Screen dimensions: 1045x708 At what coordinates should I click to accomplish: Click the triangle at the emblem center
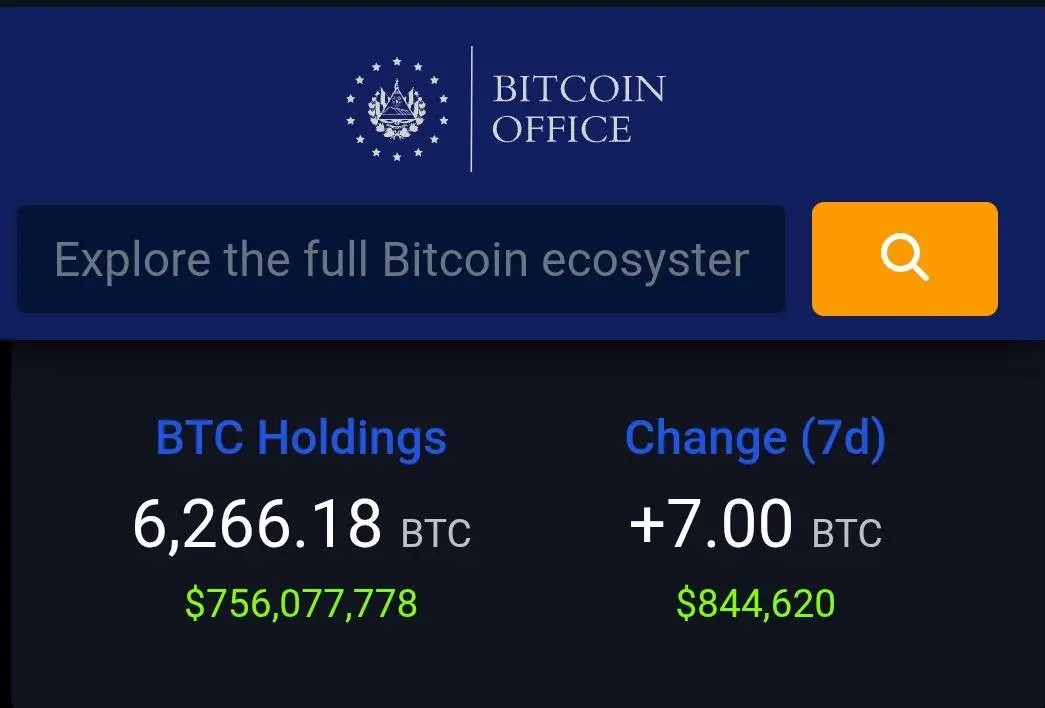tap(397, 100)
